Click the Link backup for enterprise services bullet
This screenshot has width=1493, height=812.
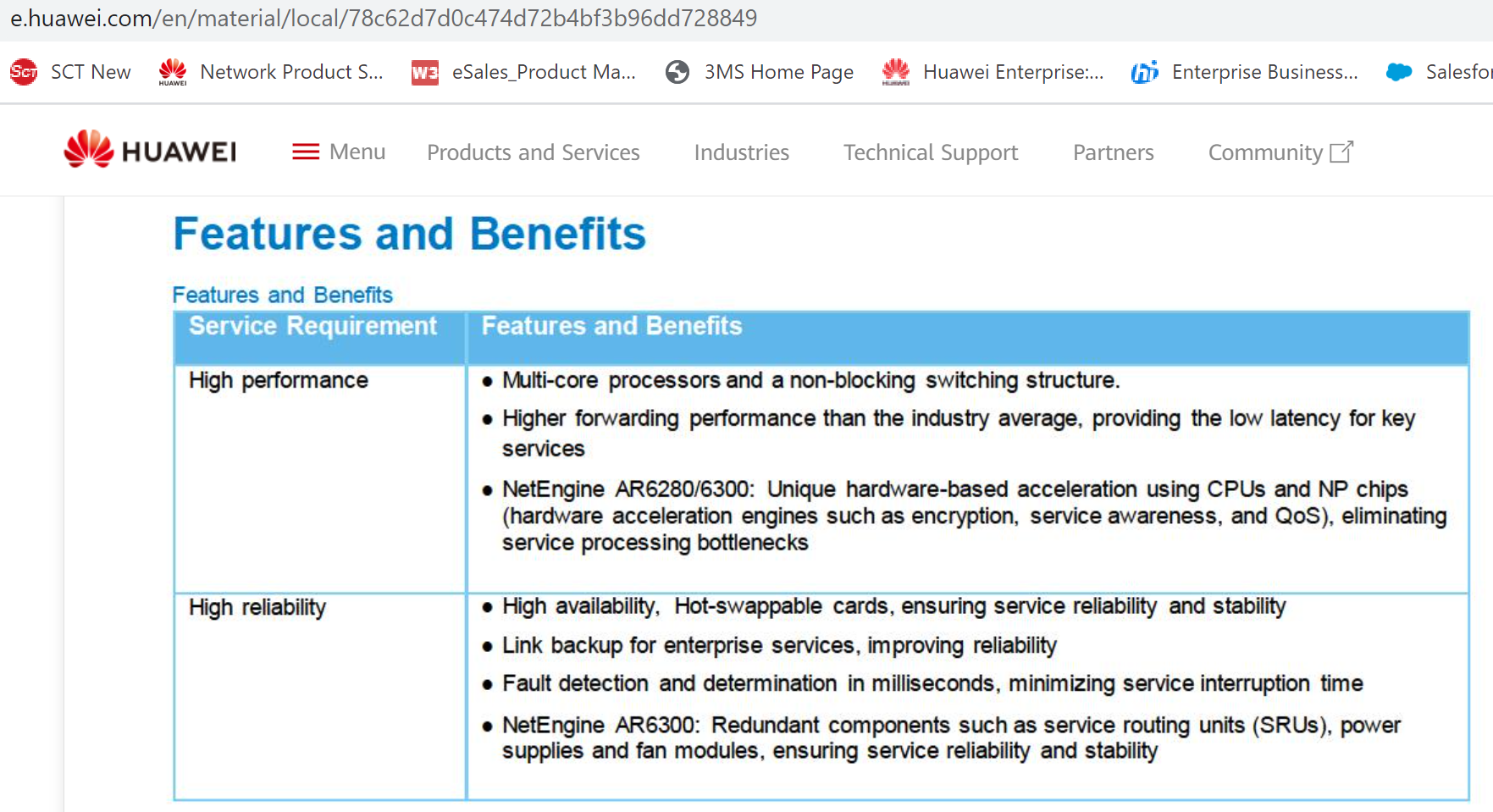(x=779, y=645)
